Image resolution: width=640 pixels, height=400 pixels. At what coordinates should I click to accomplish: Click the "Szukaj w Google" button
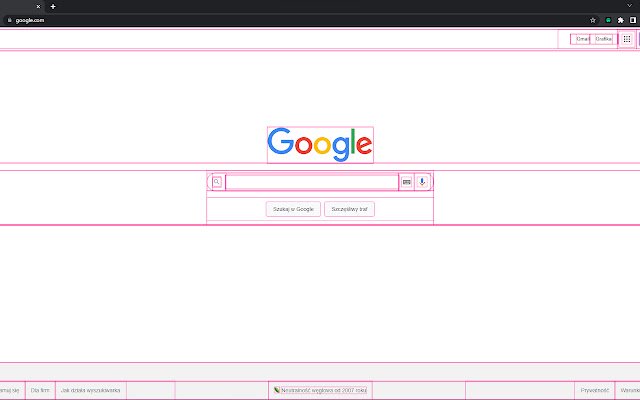(x=293, y=209)
